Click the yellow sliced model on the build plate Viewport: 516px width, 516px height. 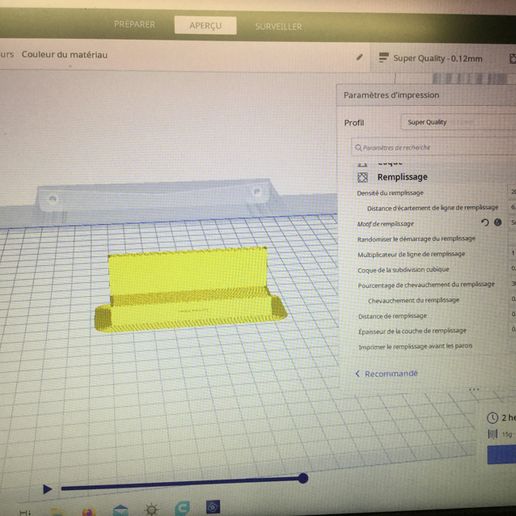point(190,290)
